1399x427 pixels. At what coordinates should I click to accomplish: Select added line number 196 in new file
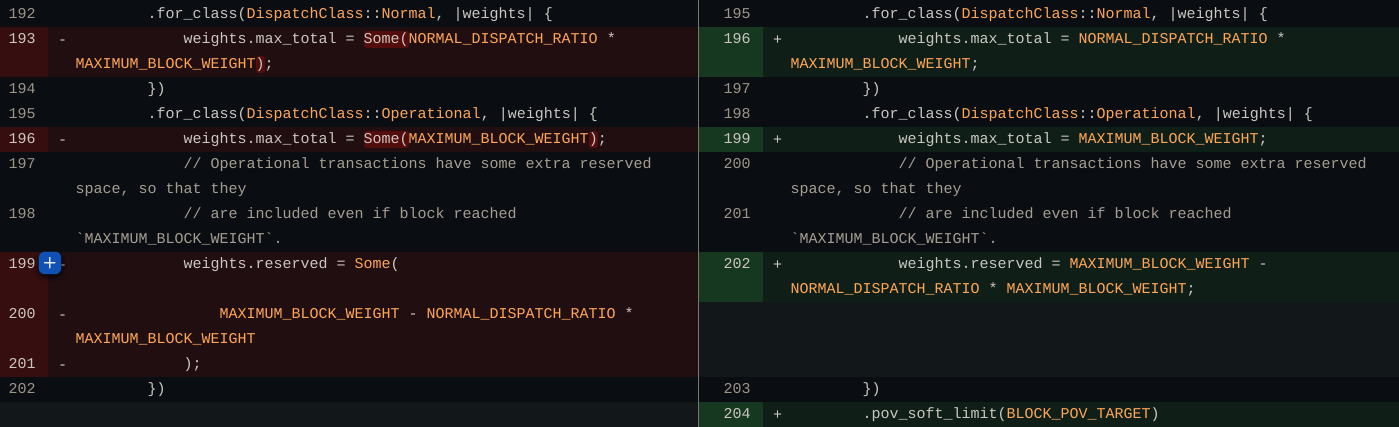[x=737, y=39]
